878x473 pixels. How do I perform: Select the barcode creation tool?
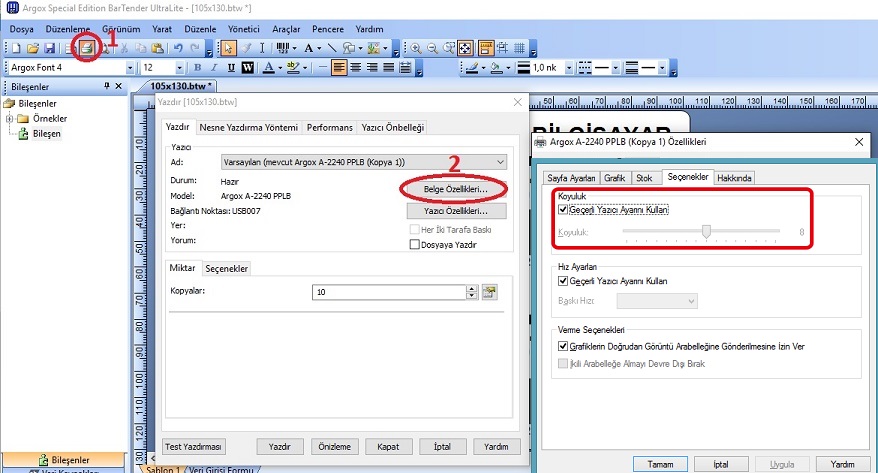[284, 48]
